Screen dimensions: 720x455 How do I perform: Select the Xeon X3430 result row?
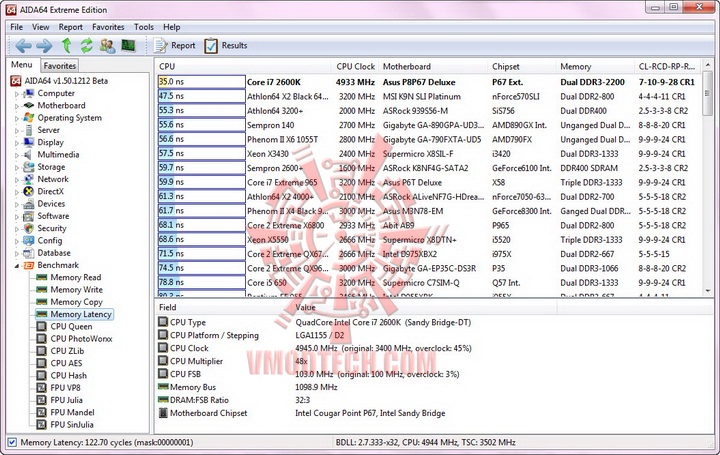[x=428, y=154]
